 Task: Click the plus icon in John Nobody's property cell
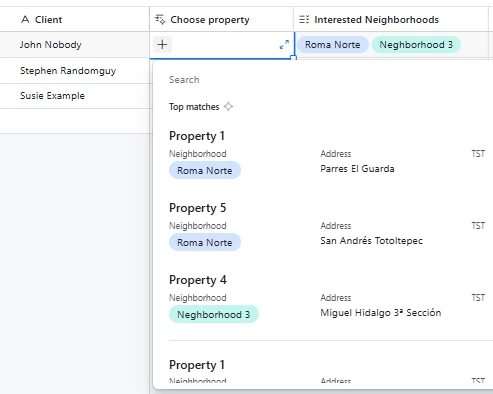coord(162,44)
